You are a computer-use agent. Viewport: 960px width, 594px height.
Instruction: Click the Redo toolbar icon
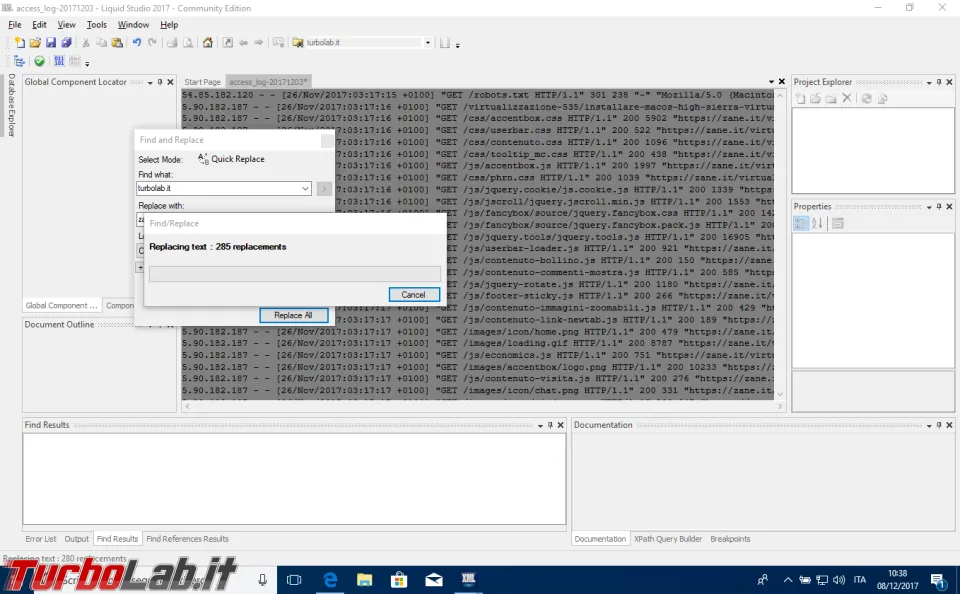click(152, 42)
